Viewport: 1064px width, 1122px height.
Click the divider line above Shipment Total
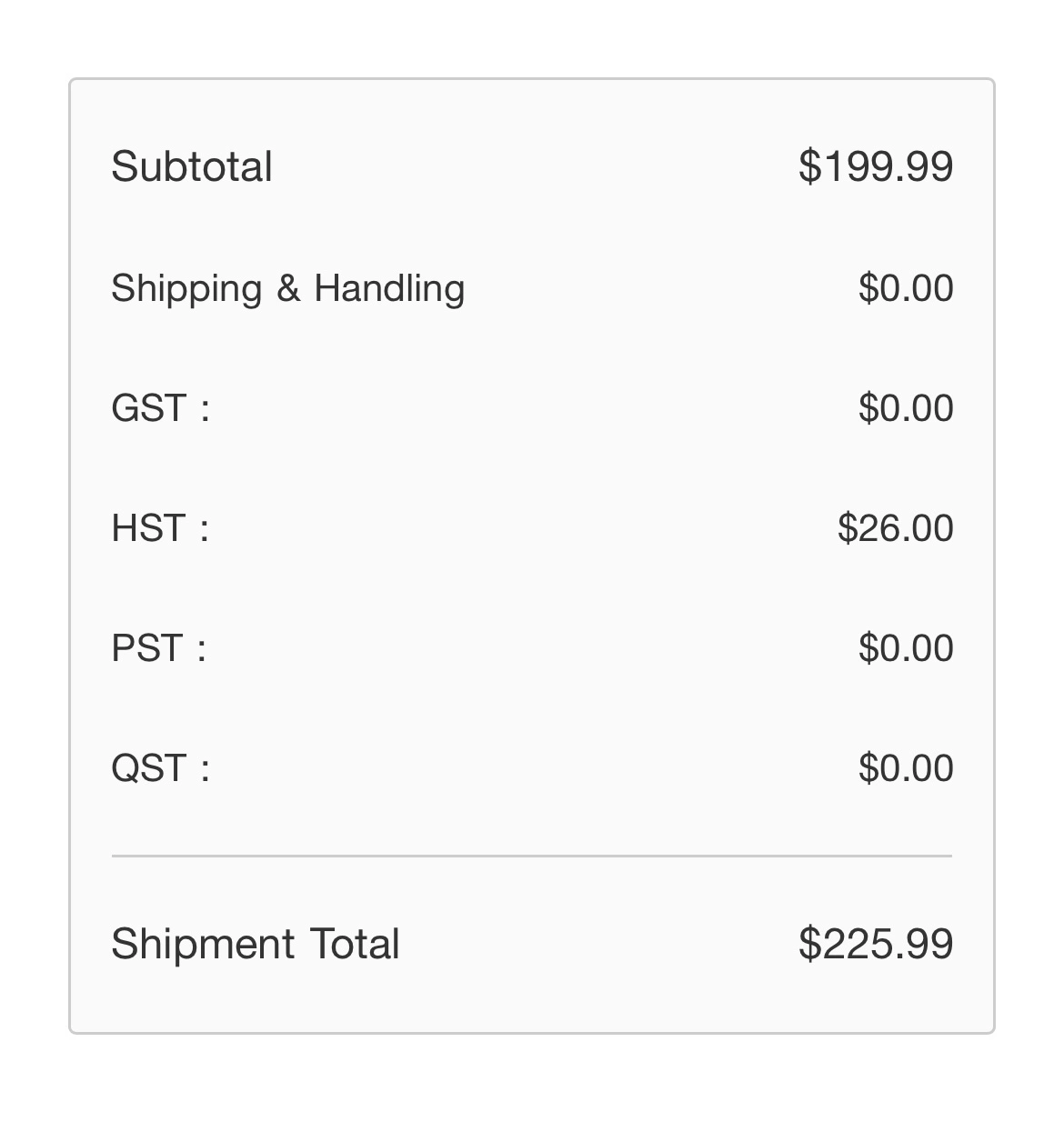pyautogui.click(x=532, y=856)
